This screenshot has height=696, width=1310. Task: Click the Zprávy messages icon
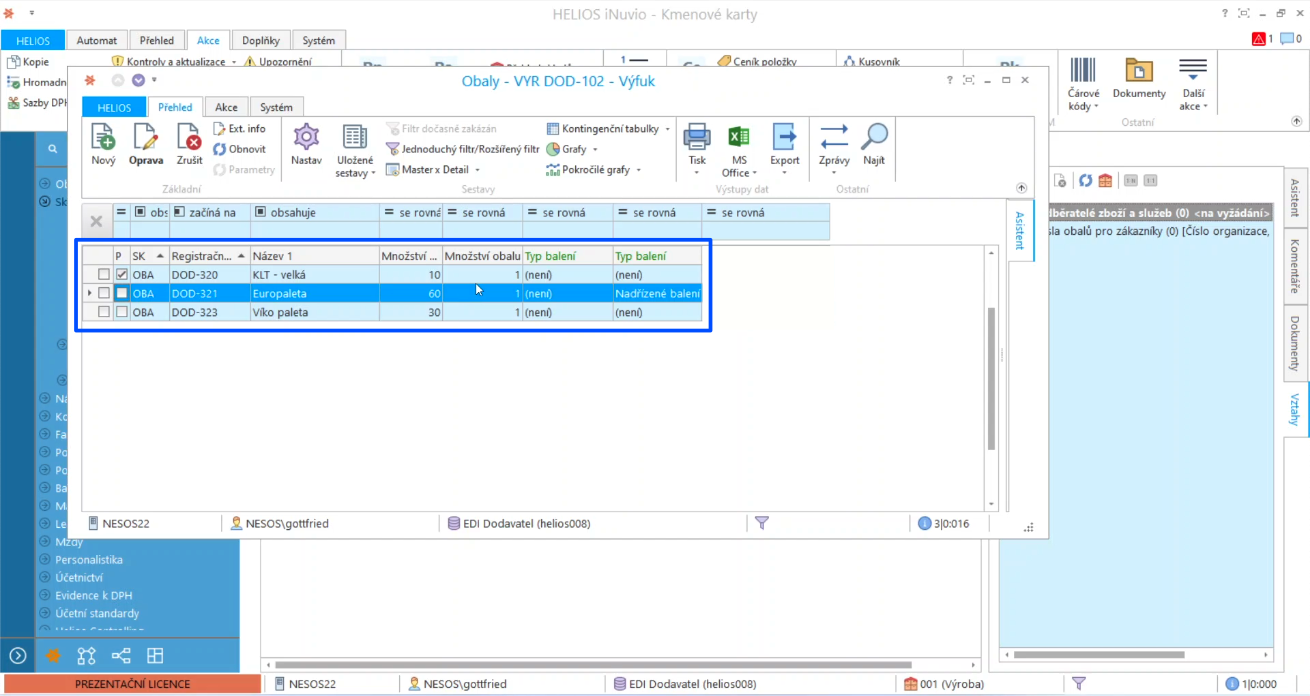tap(834, 138)
